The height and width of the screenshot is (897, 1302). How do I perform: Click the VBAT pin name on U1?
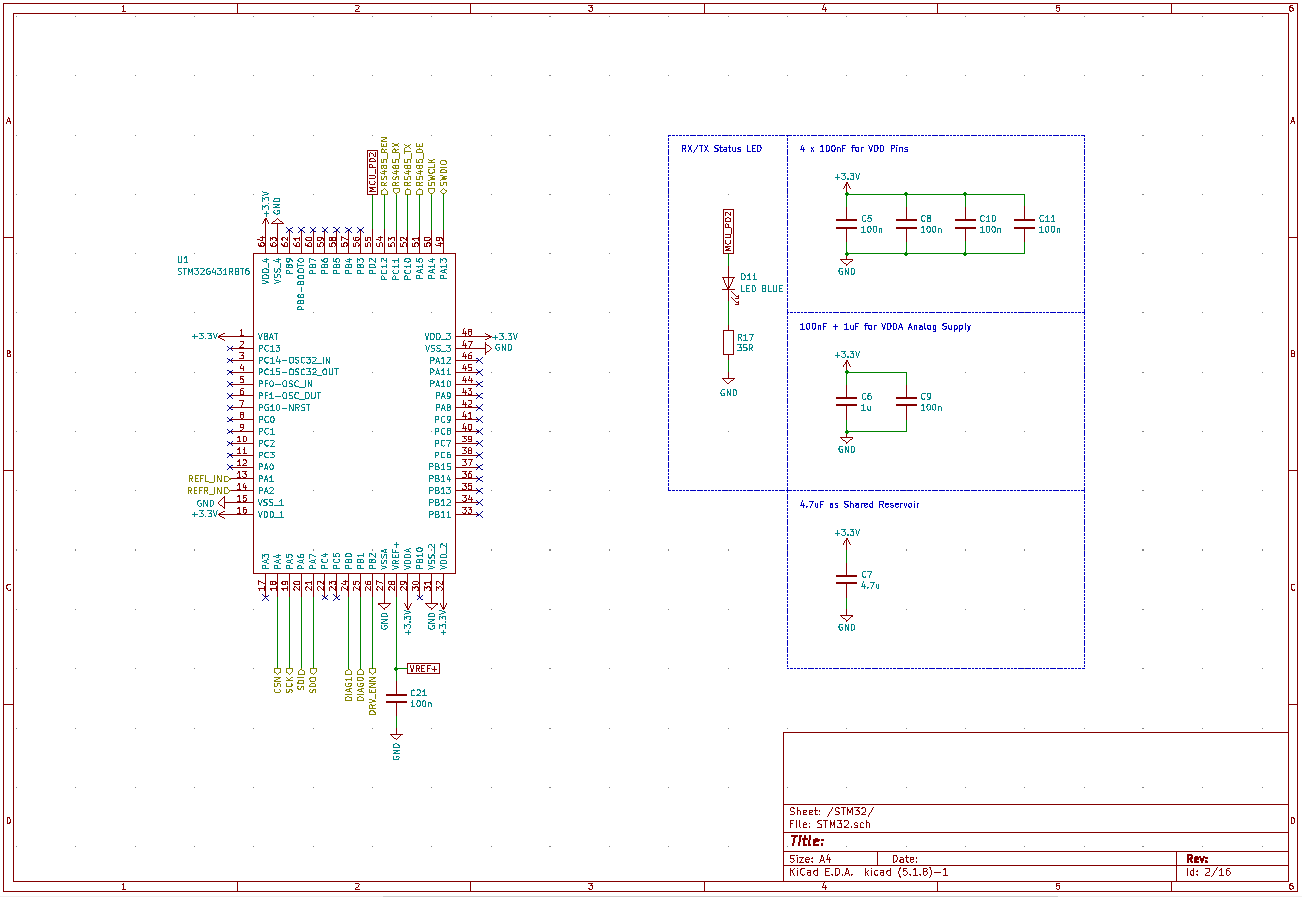(x=268, y=337)
